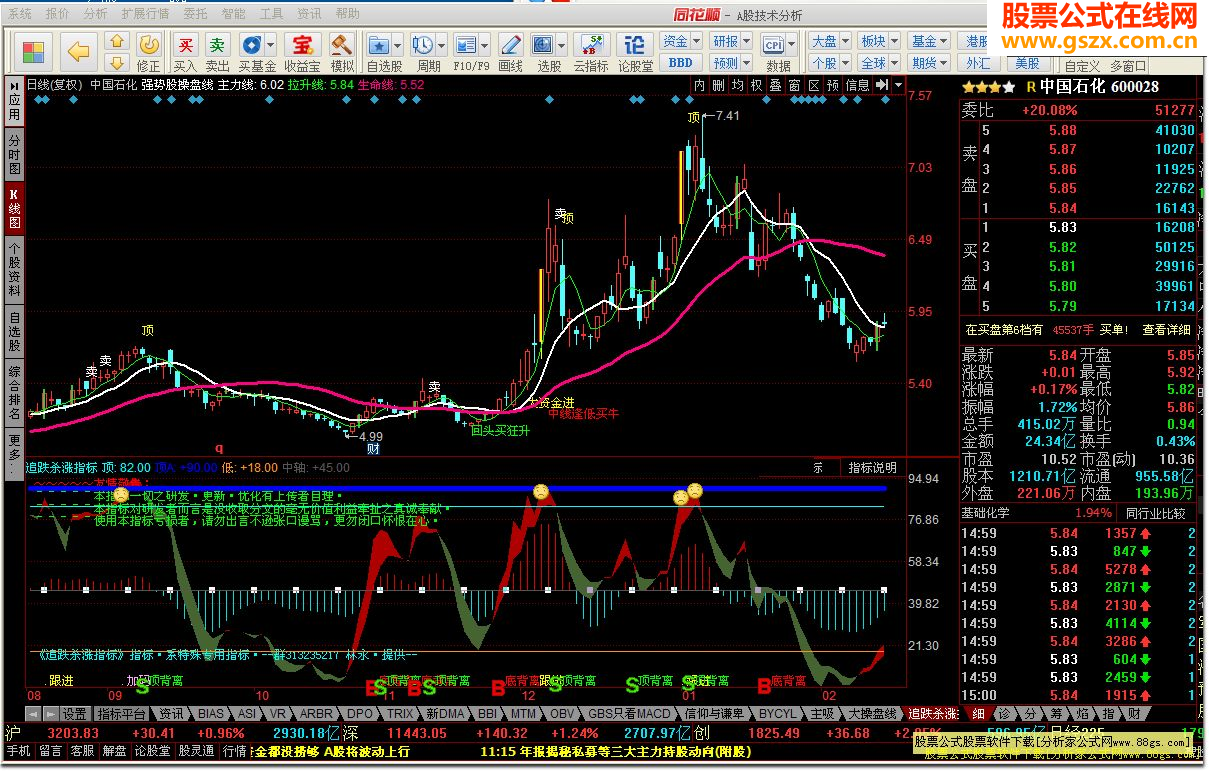The image size is (1209, 771).
Task: Click the 多窗口 button
Action: 1128,65
